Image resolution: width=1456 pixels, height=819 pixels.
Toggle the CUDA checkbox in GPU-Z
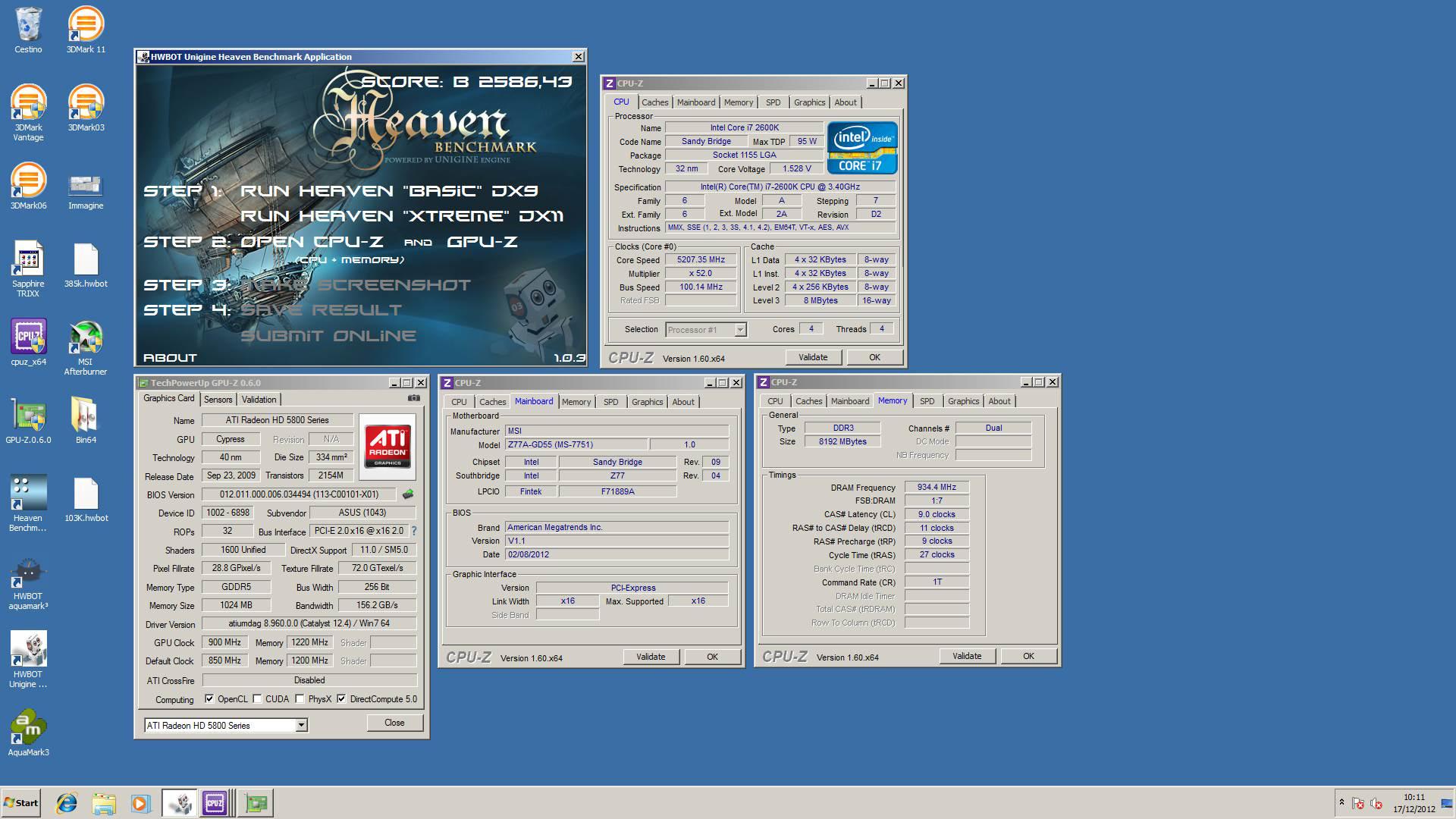click(258, 699)
